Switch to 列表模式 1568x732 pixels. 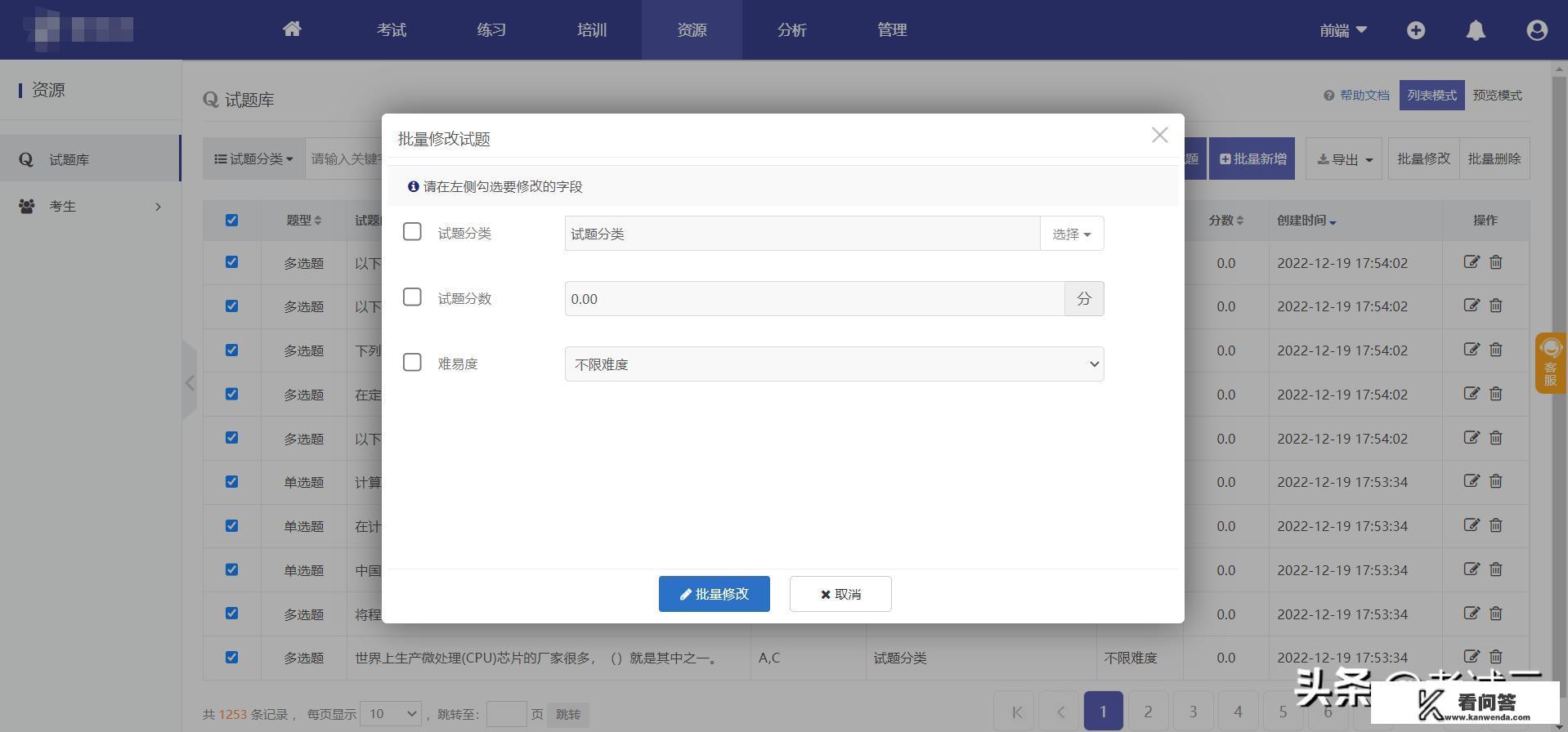1431,96
